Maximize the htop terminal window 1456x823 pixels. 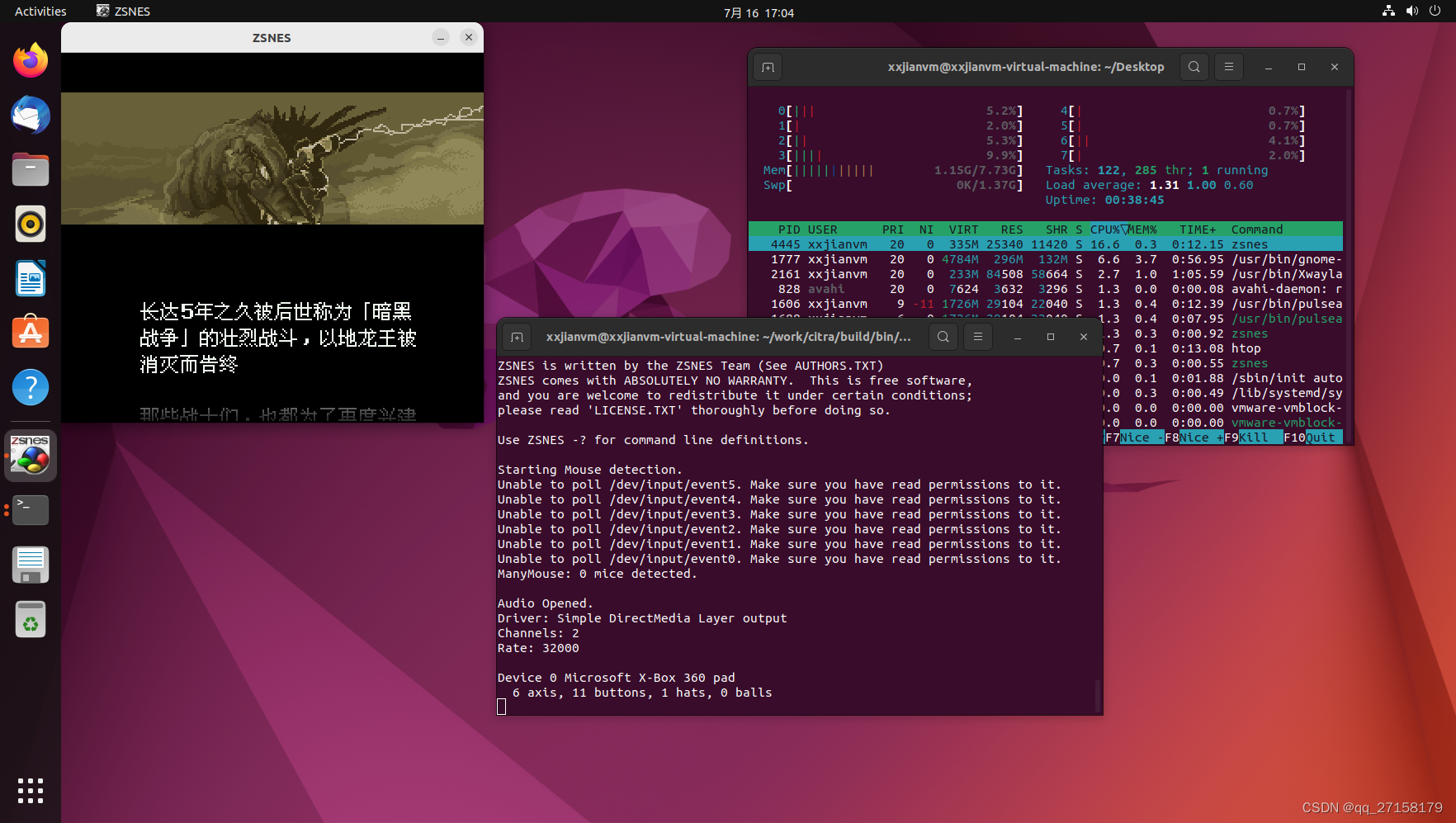click(x=1302, y=67)
